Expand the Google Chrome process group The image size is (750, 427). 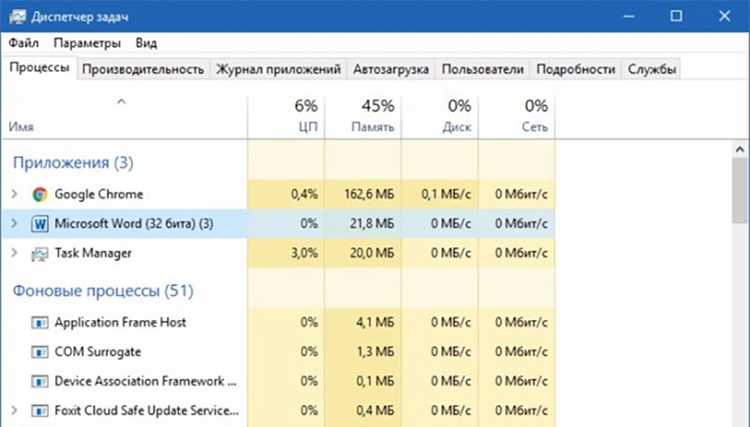14,194
